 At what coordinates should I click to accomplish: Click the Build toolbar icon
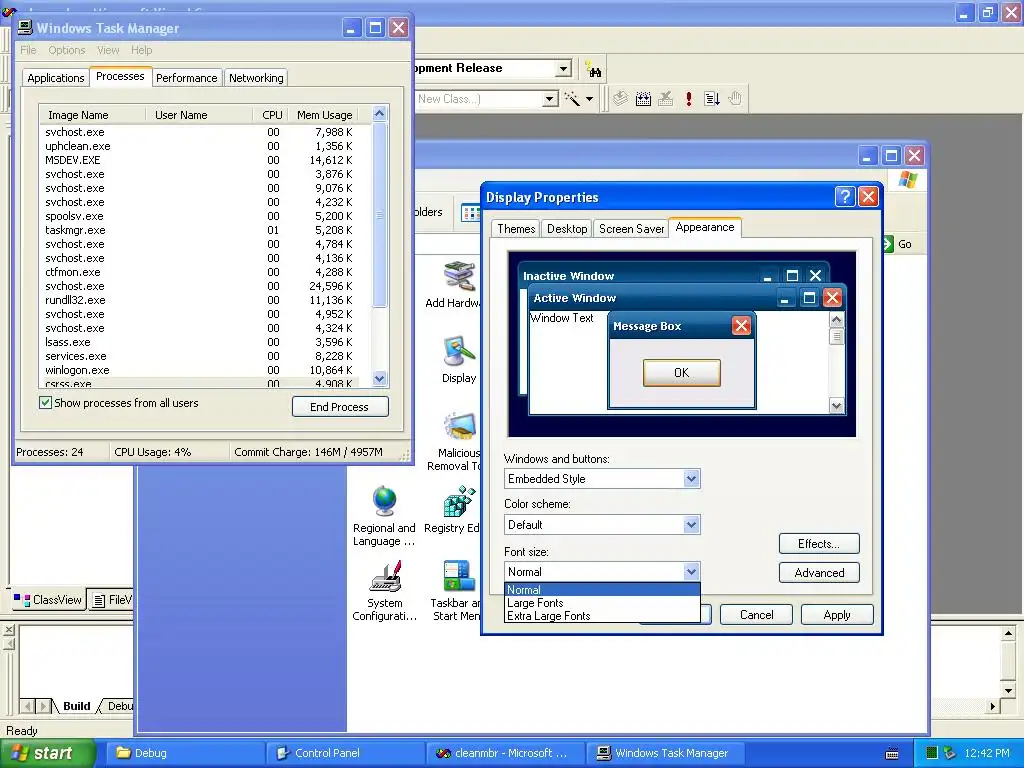643,99
